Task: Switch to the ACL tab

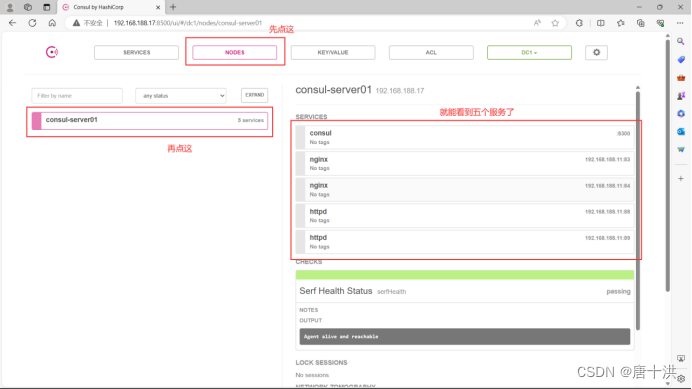Action: coord(431,53)
